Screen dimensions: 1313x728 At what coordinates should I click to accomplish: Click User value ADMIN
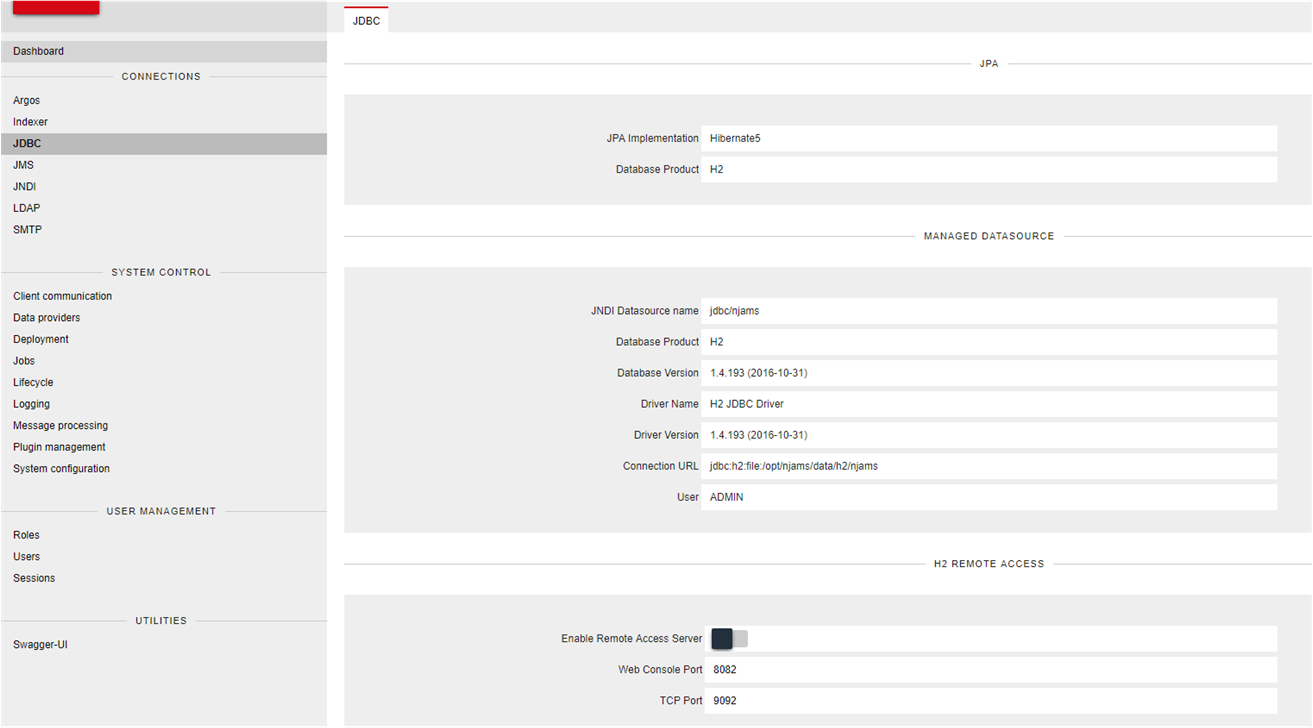point(989,497)
